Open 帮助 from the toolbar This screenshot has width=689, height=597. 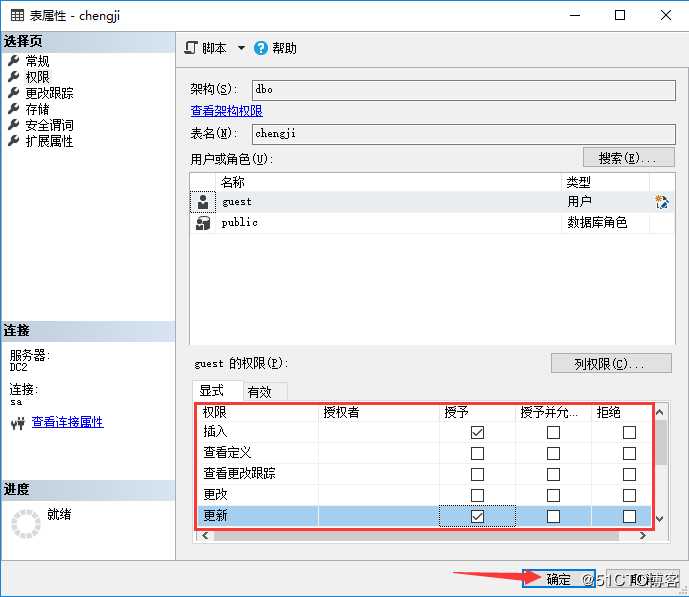(x=276, y=48)
